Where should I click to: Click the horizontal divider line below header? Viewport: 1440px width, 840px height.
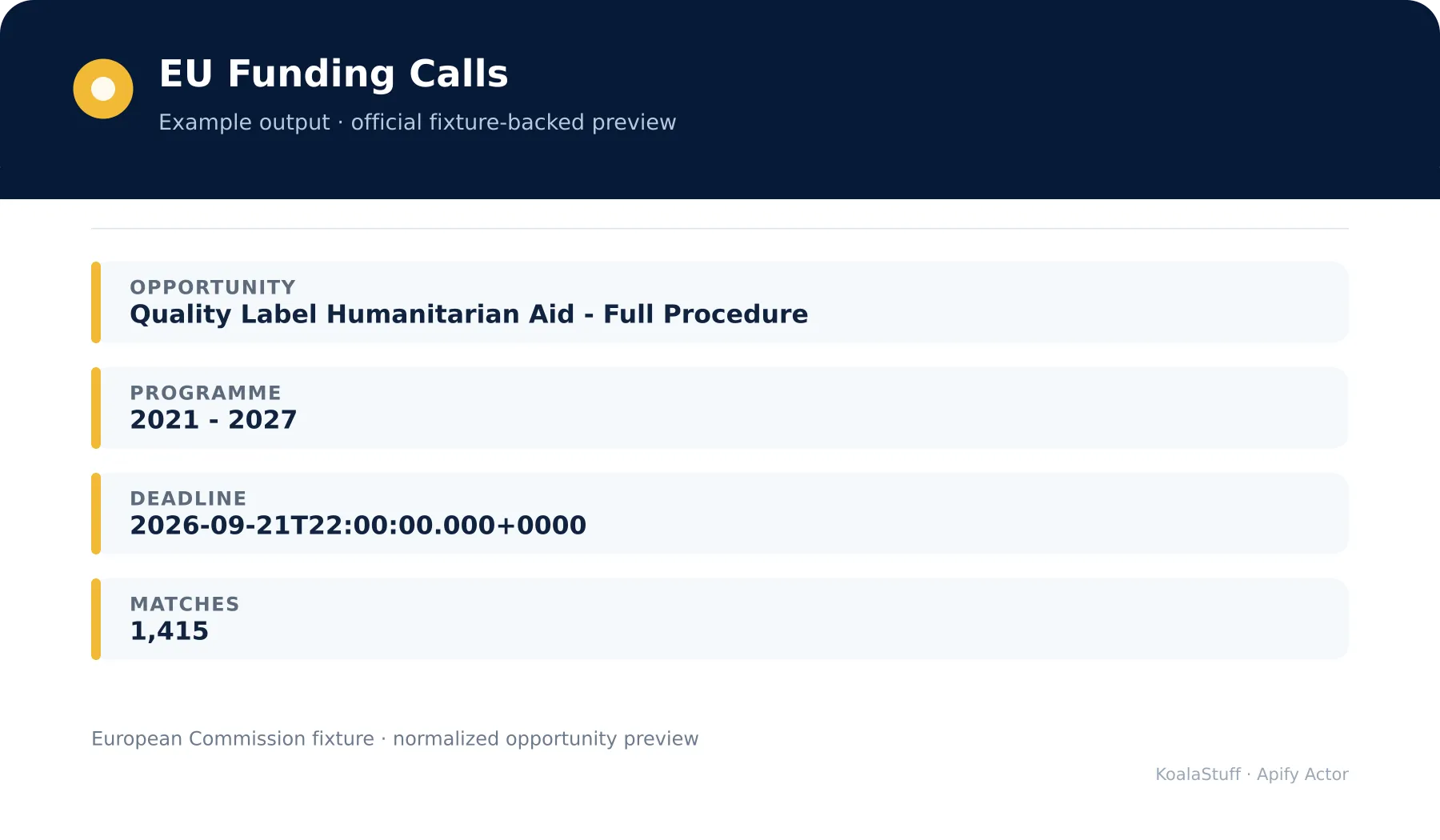720,229
